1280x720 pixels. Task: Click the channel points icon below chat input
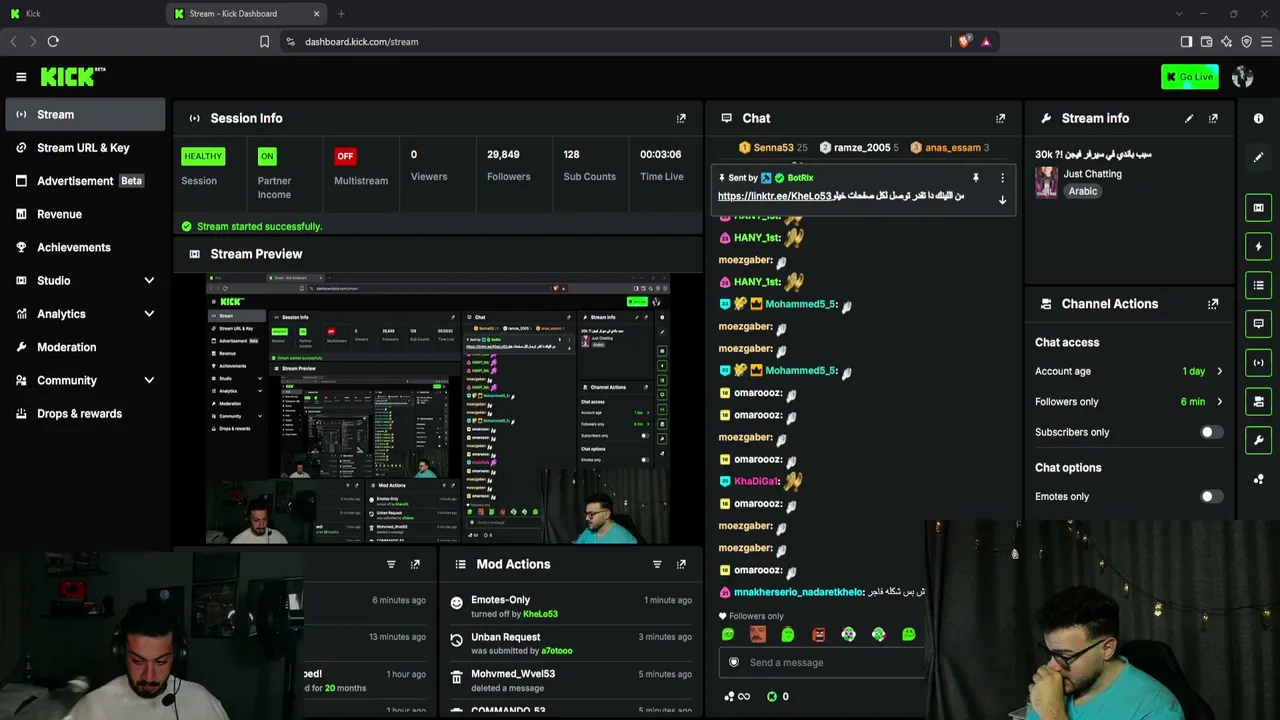tap(730, 697)
